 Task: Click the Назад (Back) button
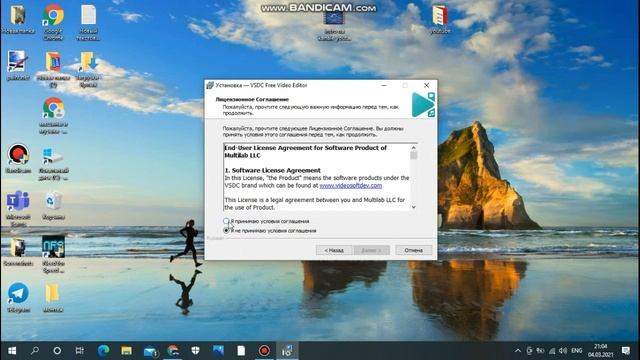coord(334,250)
